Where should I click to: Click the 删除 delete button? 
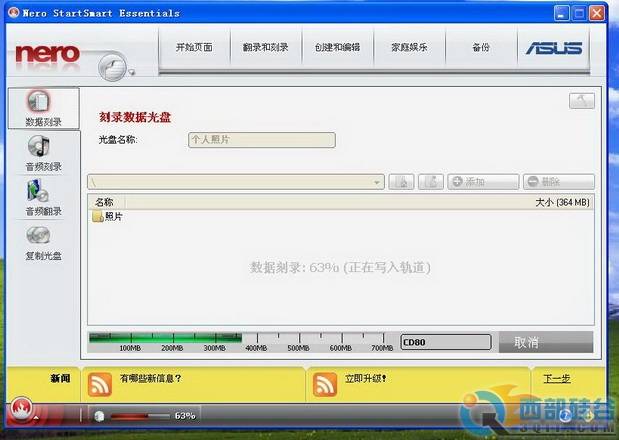pyautogui.click(x=559, y=182)
